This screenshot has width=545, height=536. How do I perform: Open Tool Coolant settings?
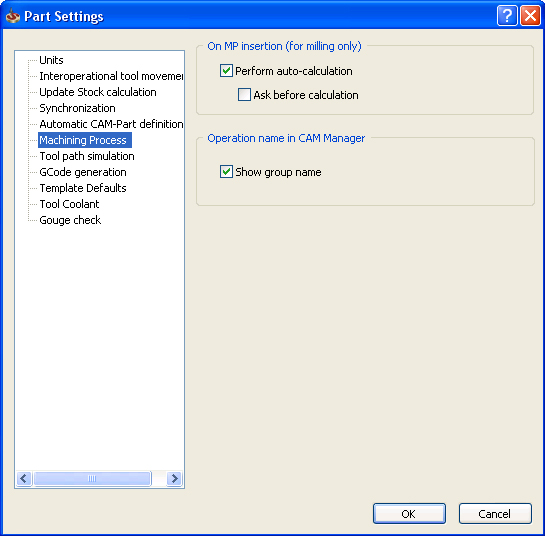[x=69, y=204]
